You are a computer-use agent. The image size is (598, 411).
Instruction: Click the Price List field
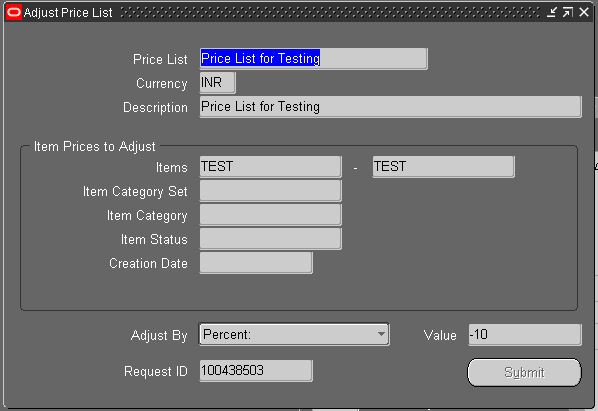313,59
